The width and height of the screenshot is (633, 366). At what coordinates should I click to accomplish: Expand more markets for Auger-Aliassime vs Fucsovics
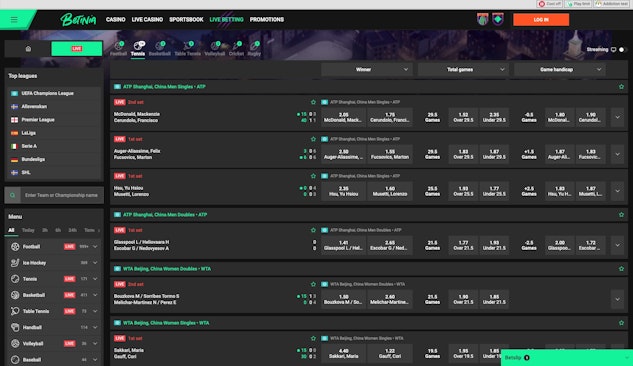617,154
